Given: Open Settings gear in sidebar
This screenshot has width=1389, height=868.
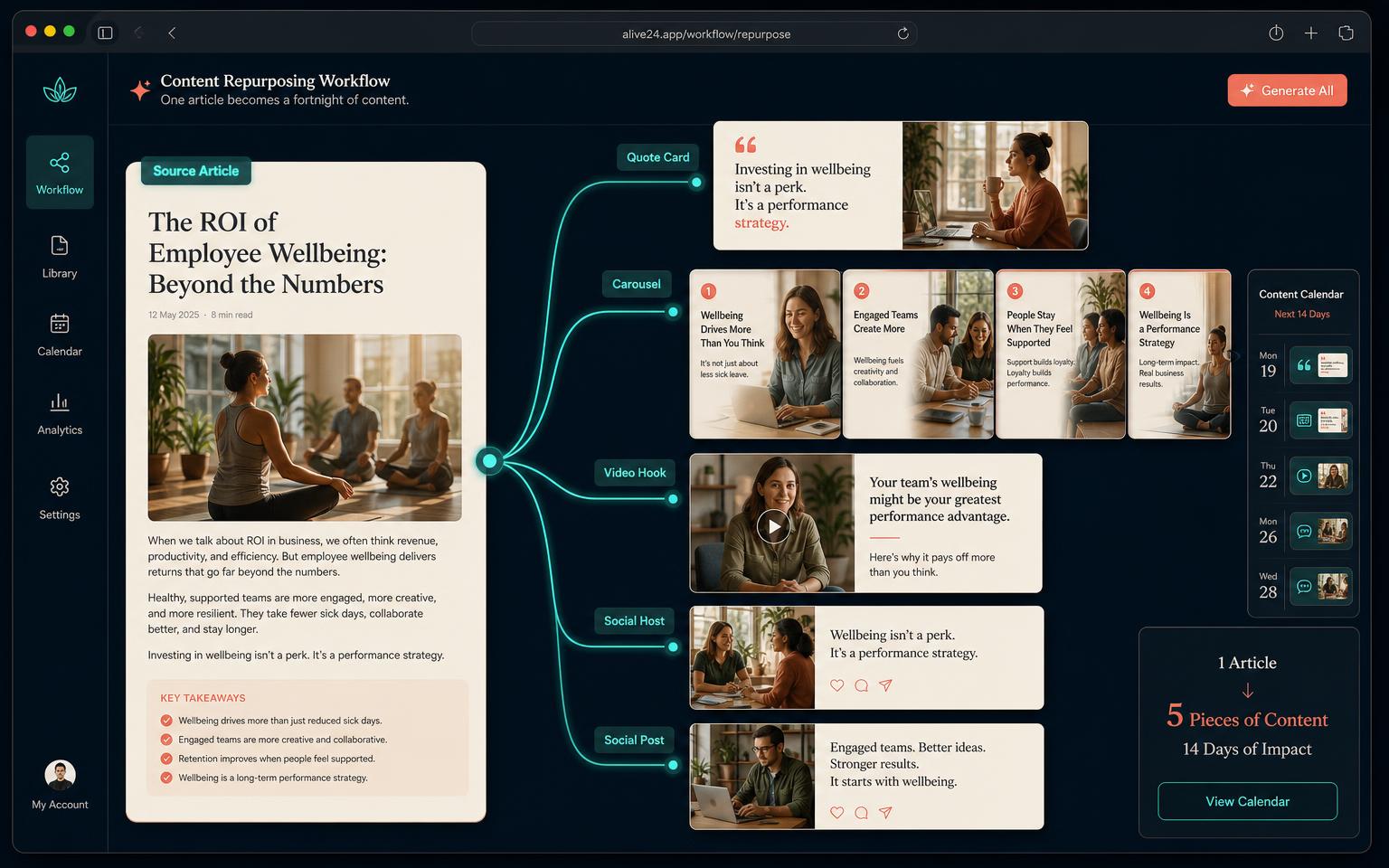Looking at the screenshot, I should pos(60,486).
